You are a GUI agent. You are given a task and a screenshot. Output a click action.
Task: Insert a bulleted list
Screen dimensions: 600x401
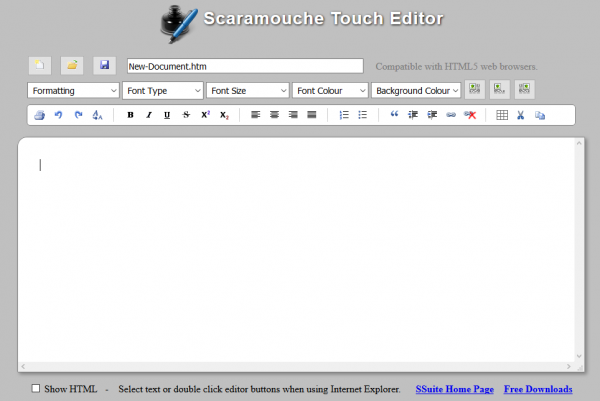coord(362,115)
